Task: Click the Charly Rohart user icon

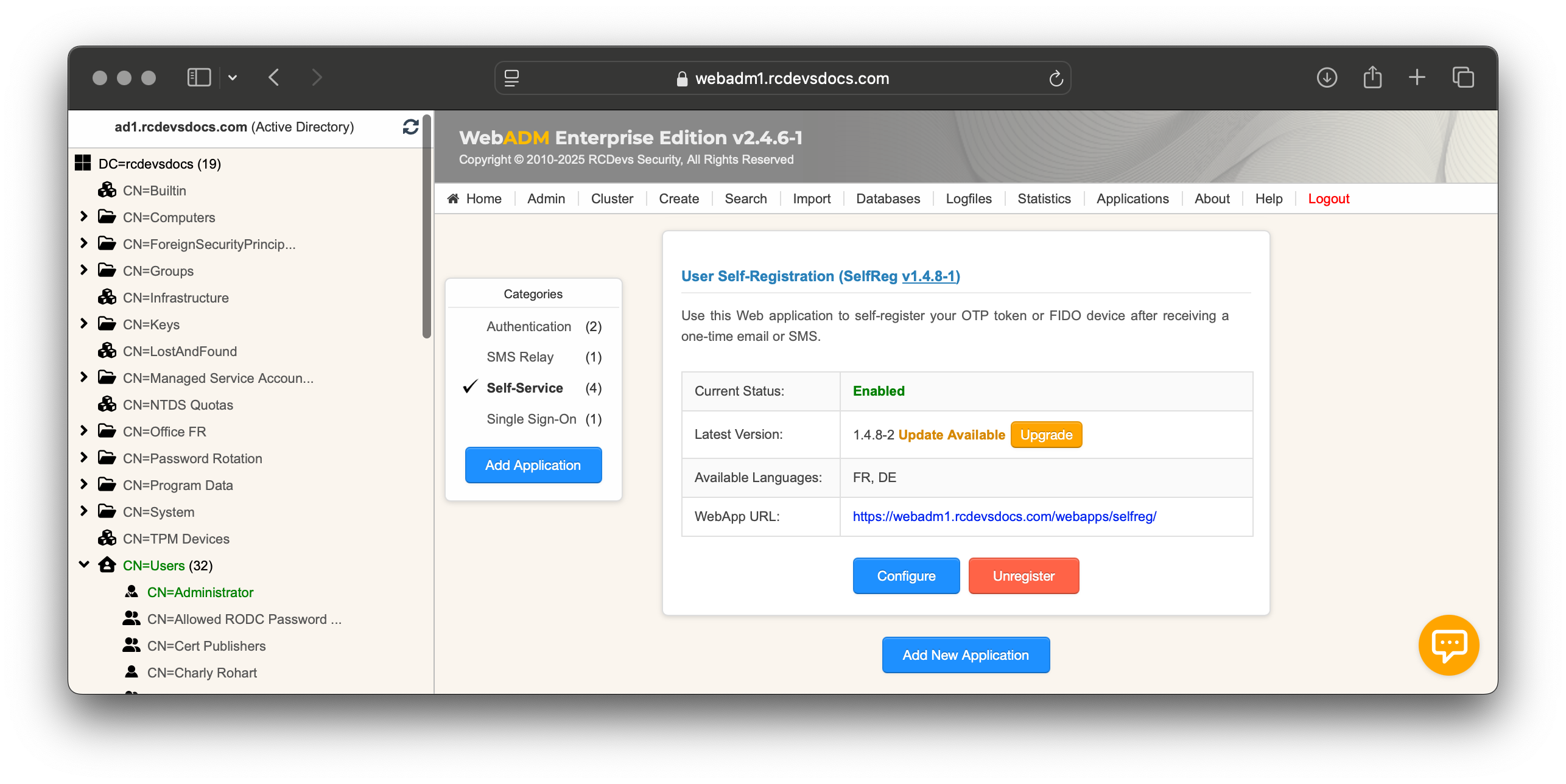Action: pyautogui.click(x=132, y=672)
